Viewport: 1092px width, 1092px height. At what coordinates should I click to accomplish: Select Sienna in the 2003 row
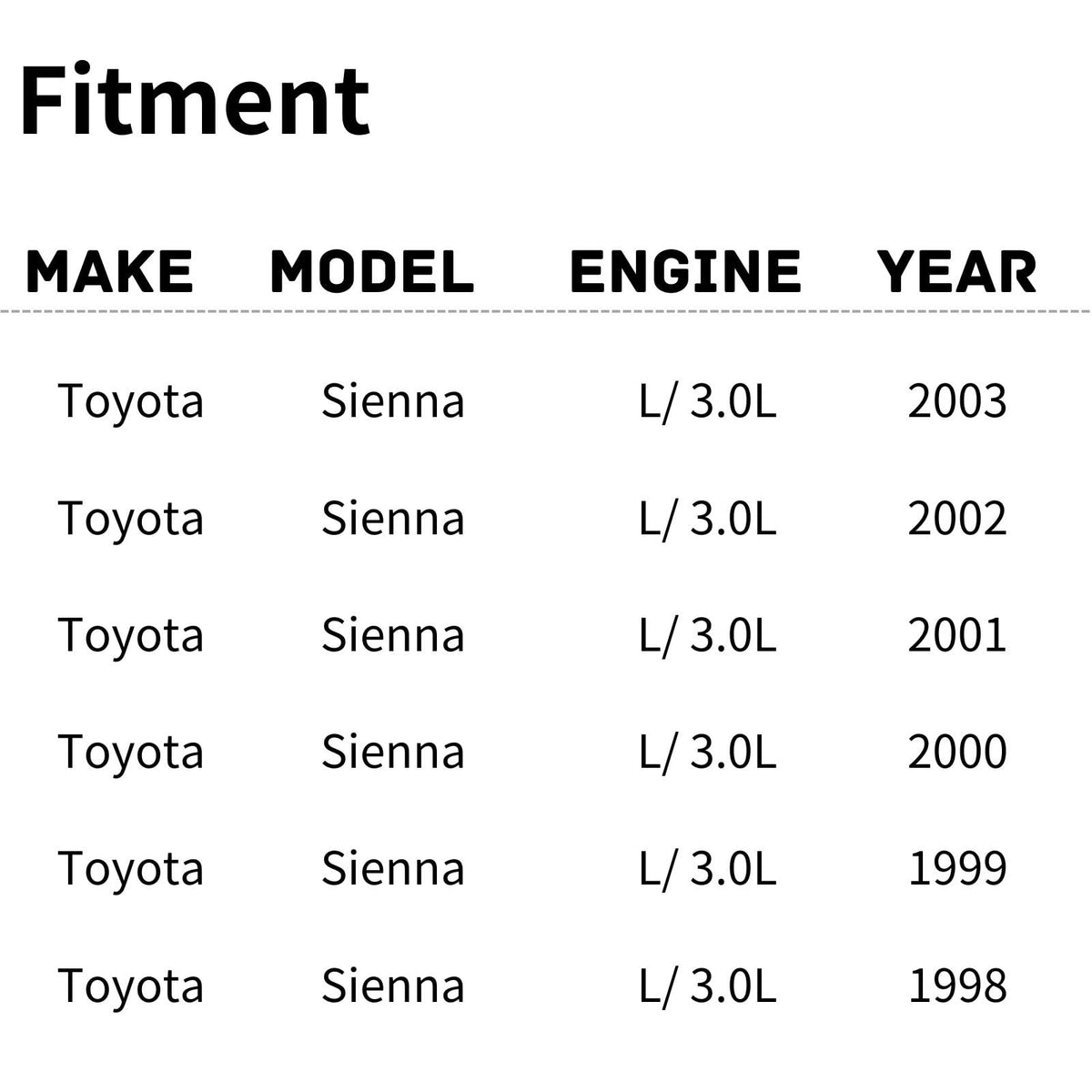point(393,401)
